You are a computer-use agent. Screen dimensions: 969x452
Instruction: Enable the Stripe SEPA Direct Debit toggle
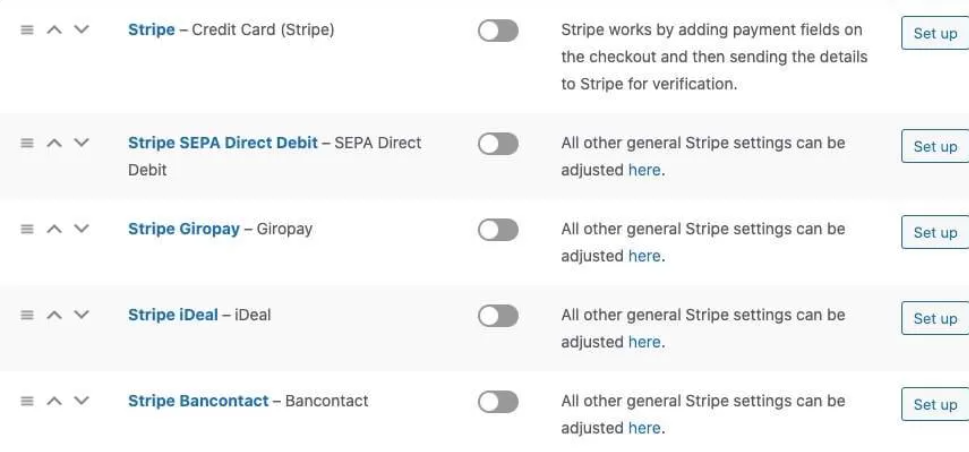click(498, 144)
